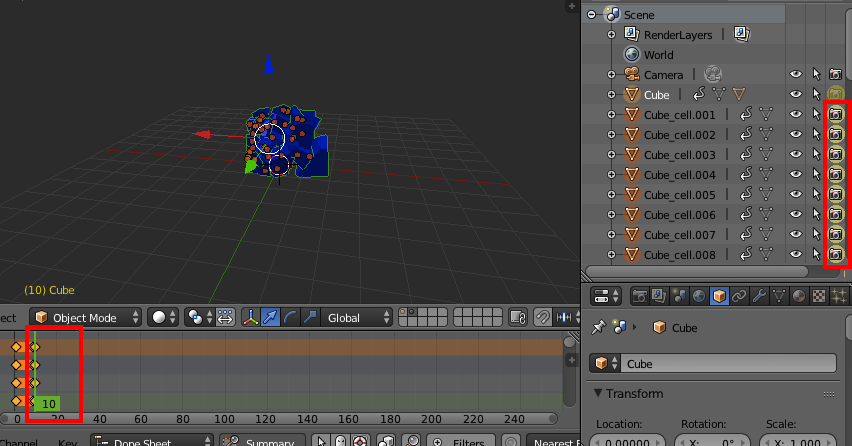This screenshot has height=446, width=852.
Task: Click dope sheet view-selected magnifier icon
Action: click(412, 441)
